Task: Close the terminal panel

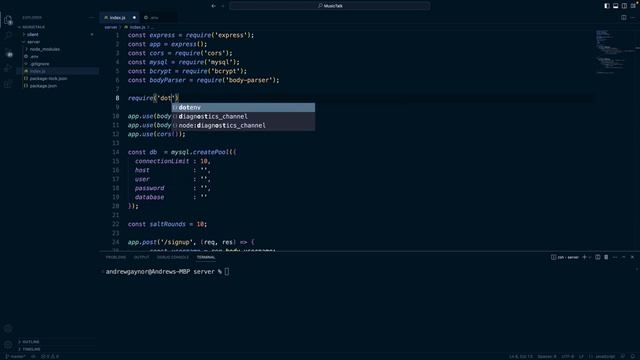Action: pos(632,257)
